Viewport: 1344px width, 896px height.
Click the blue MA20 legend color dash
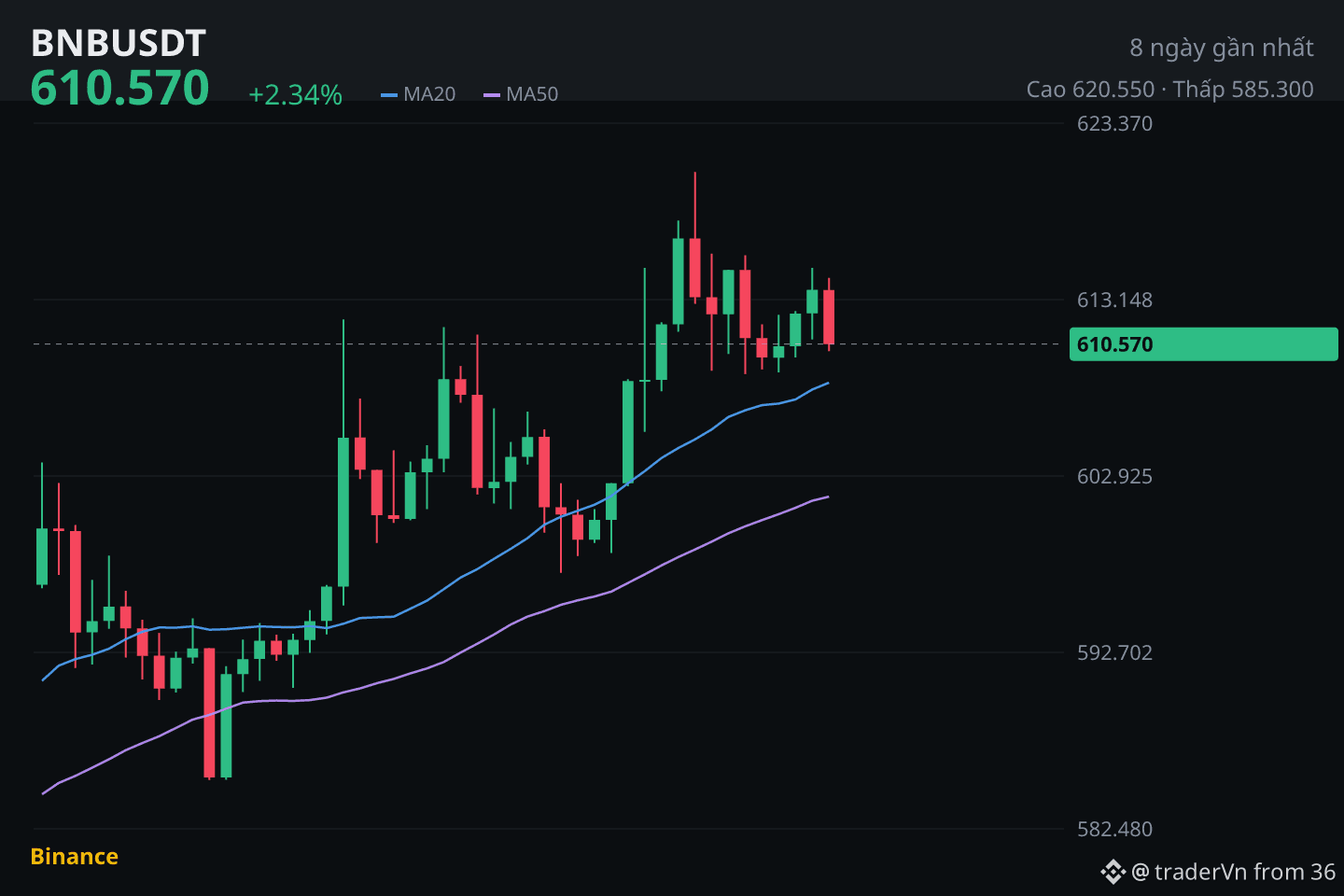tap(389, 95)
